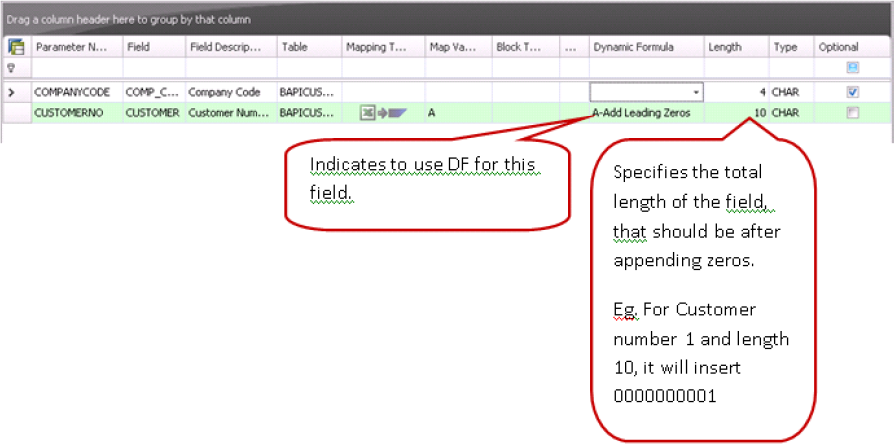Click the Mapping Type column header
Viewport: 894px width, 447px height.
(x=382, y=47)
